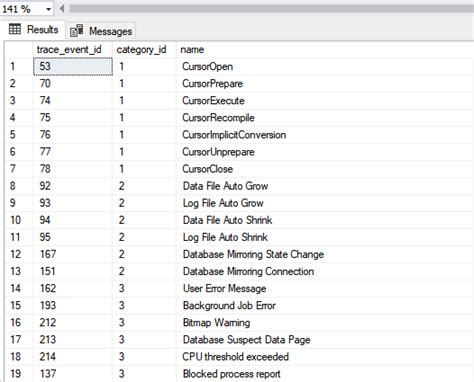Click trace_event_id value 212
The height and width of the screenshot is (382, 474).
[73, 323]
